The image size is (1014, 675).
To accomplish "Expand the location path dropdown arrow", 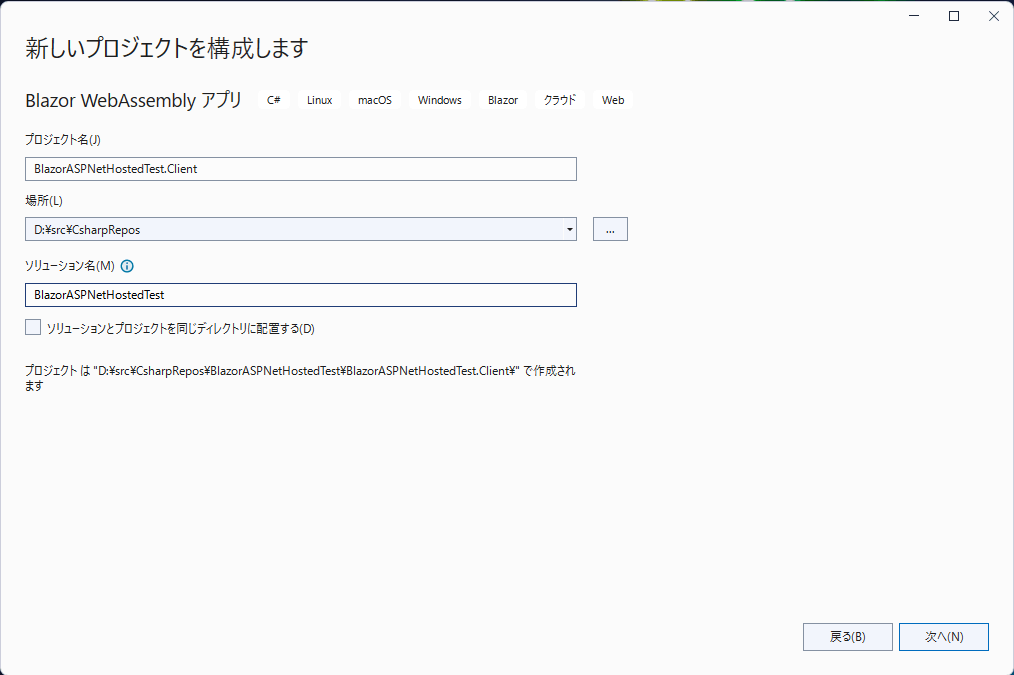I will (x=569, y=229).
